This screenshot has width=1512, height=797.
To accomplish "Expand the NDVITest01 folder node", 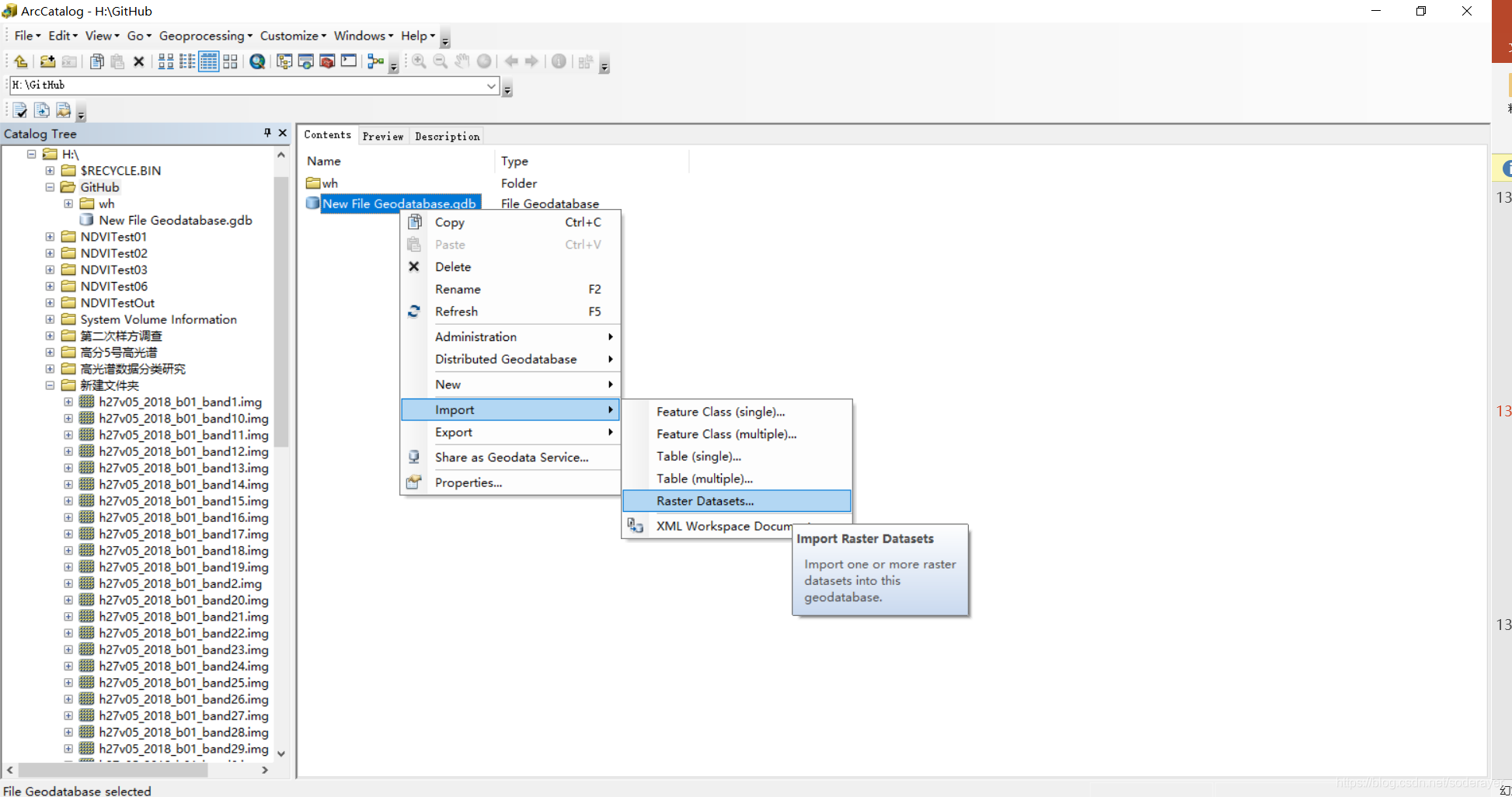I will pyautogui.click(x=50, y=237).
